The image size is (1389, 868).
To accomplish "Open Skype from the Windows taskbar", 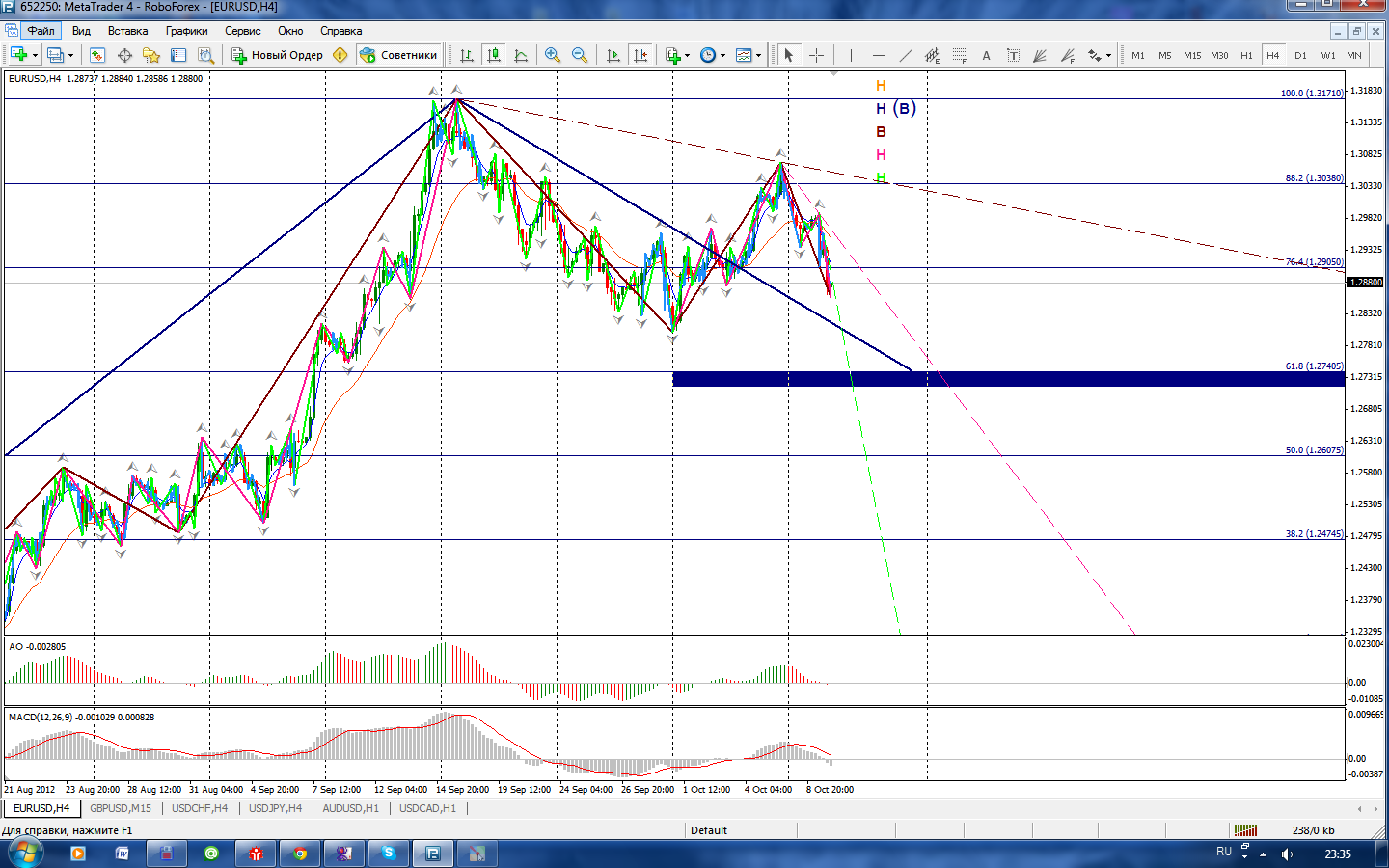I will [x=389, y=853].
